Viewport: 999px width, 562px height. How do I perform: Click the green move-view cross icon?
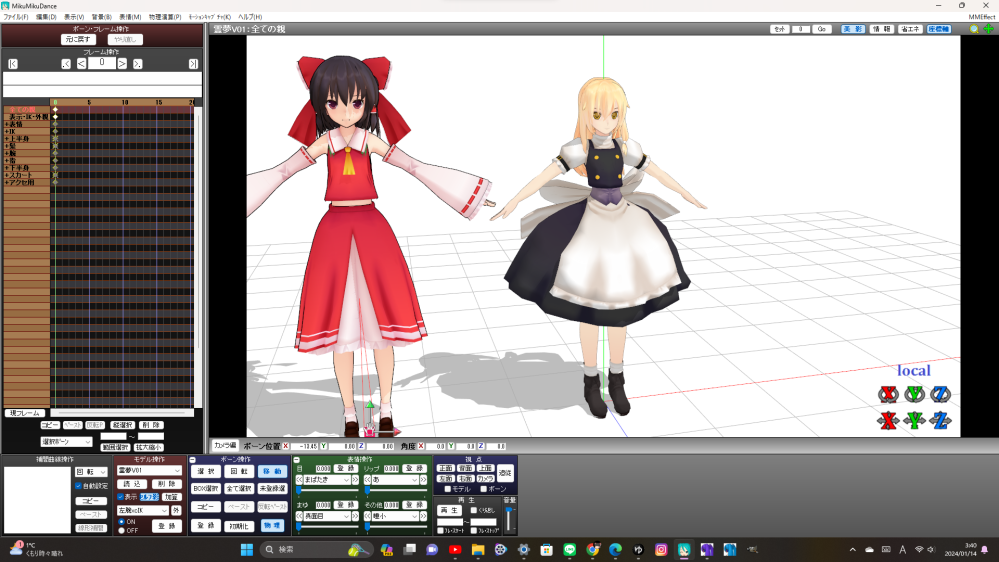pyautogui.click(x=989, y=29)
